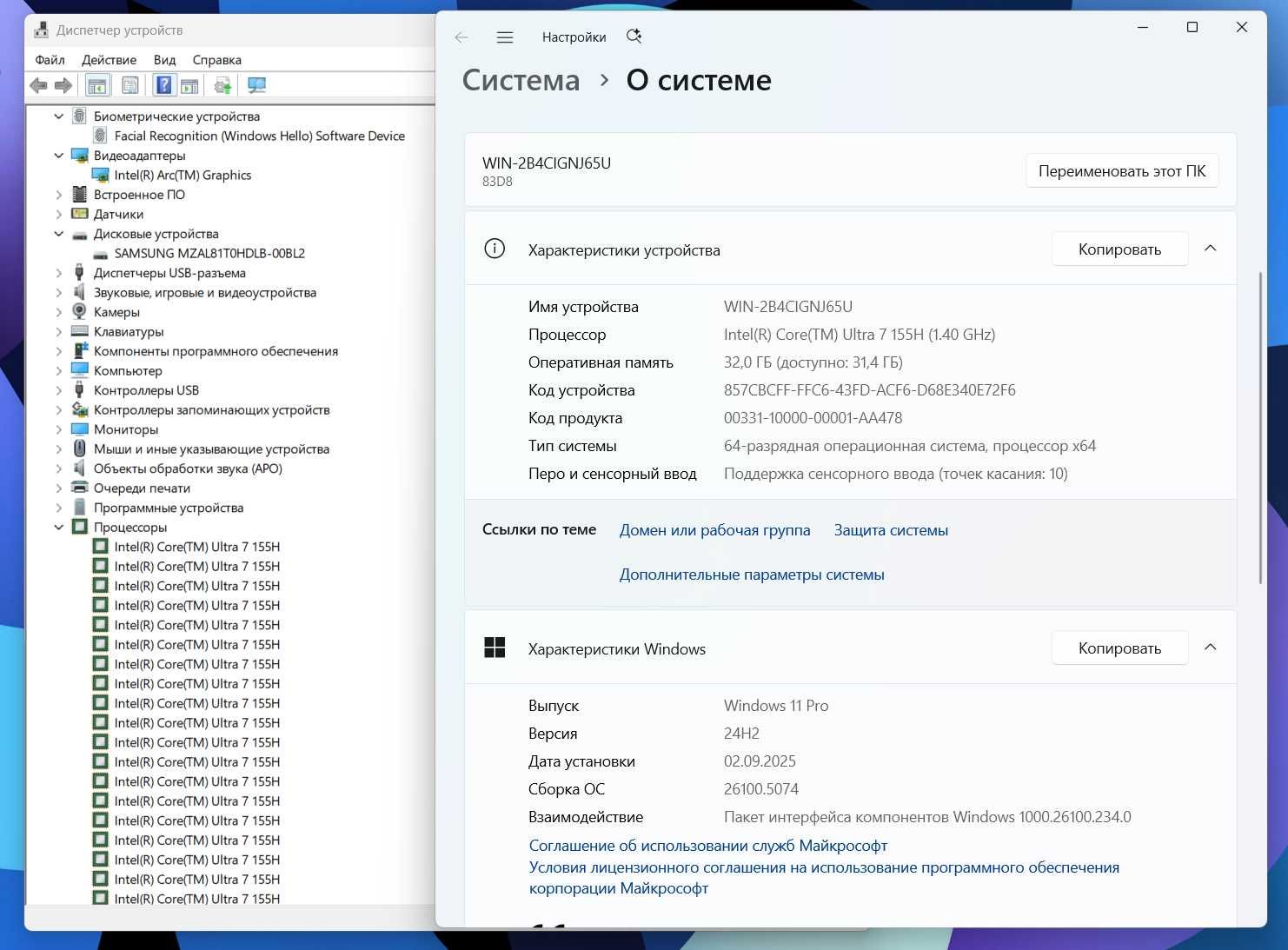Click the blue question mark Help icon
This screenshot has width=1288, height=950.
coord(163,85)
